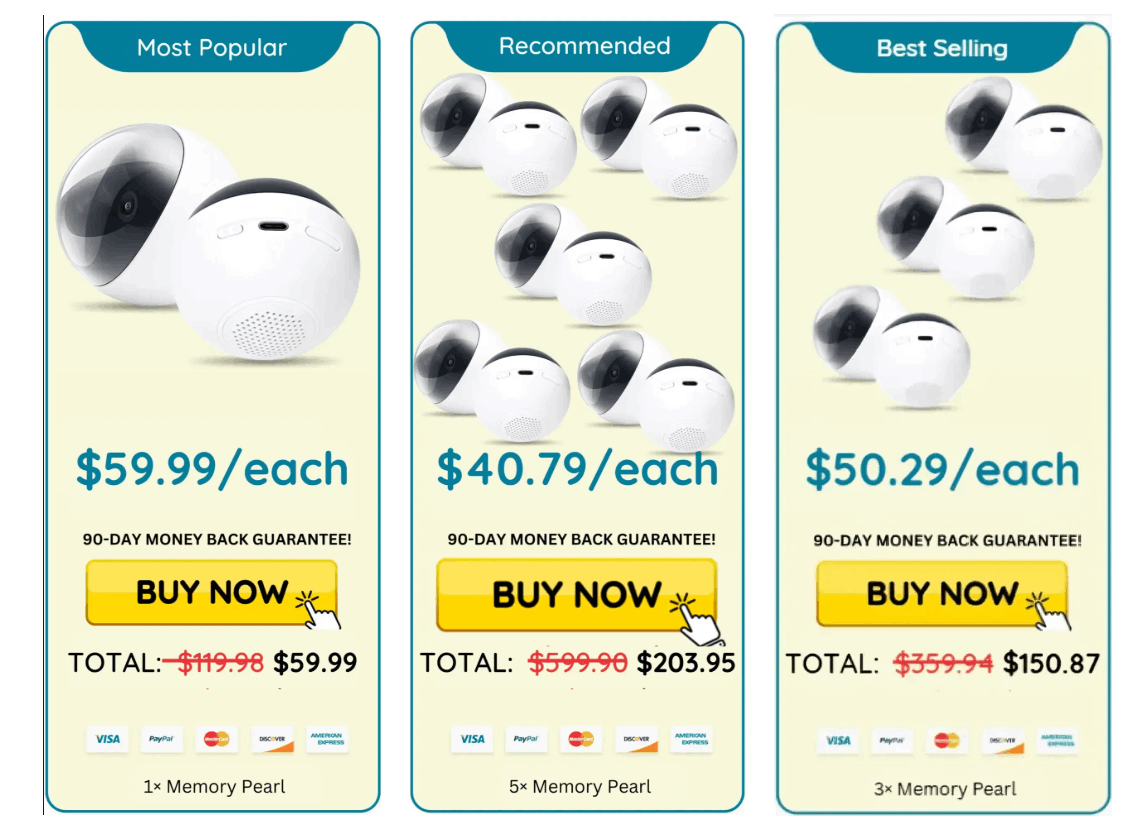Click the center camera in five-pack image
Viewport: 1146px width, 831px height.
point(573,263)
